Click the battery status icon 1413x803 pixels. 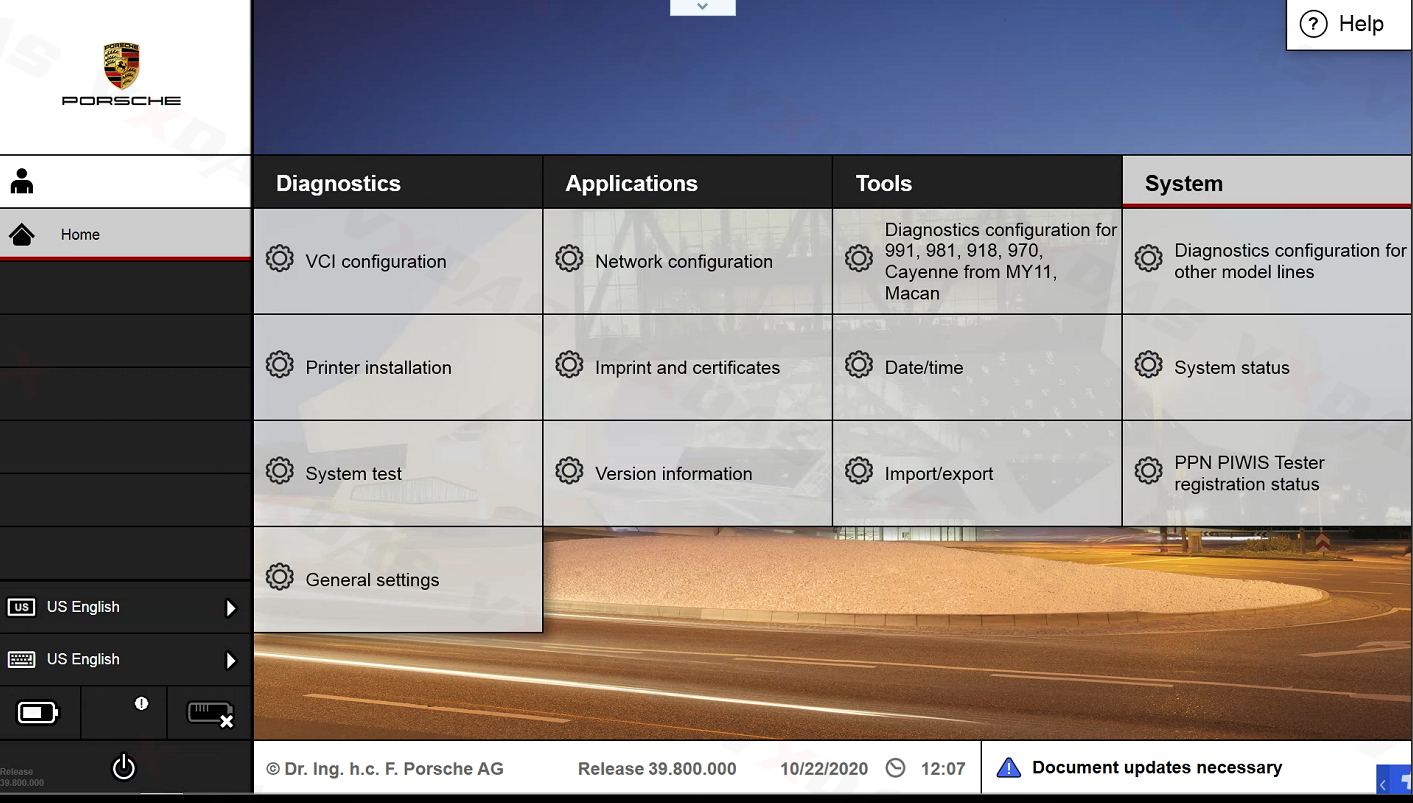pyautogui.click(x=38, y=713)
